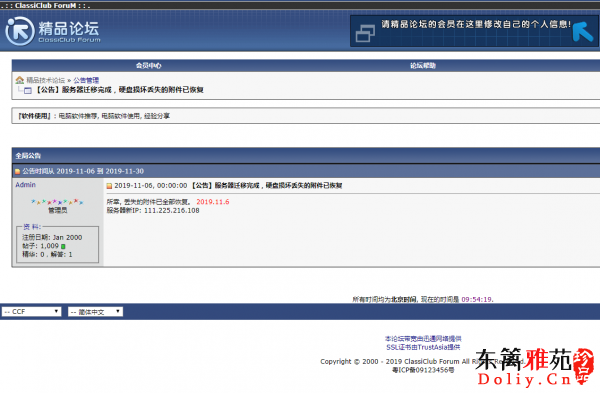Click the blue arrow icon in banner
The height and width of the screenshot is (393, 600).
pyautogui.click(x=582, y=31)
